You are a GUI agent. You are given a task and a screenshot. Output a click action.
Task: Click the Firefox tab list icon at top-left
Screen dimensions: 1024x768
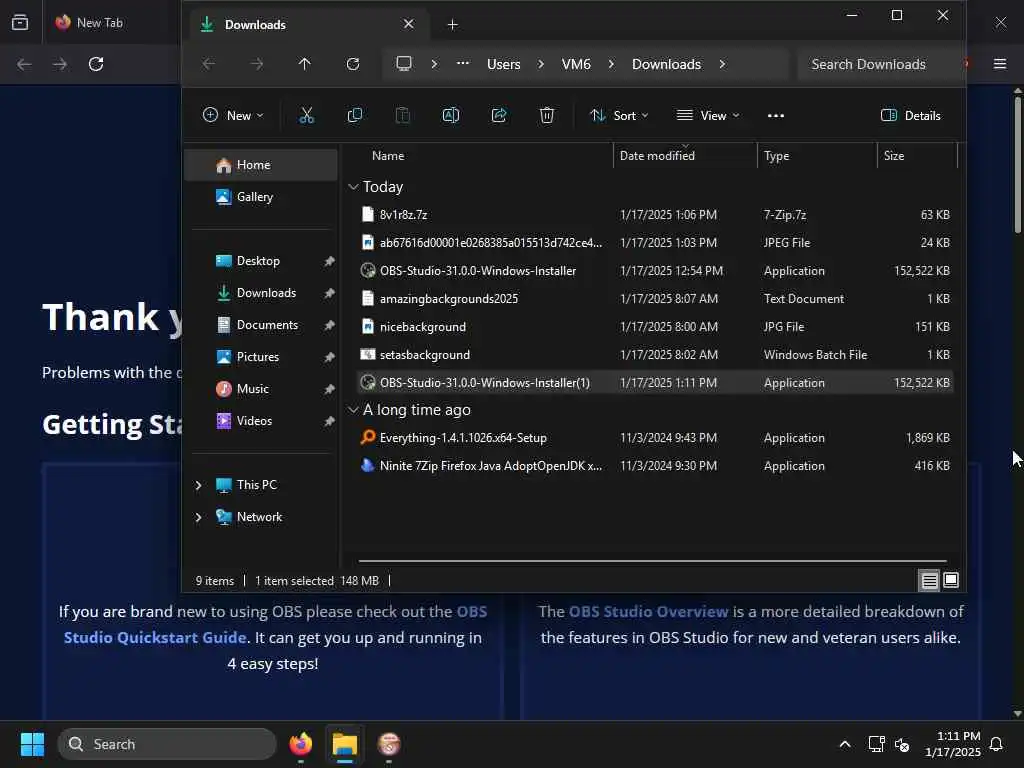coord(20,22)
